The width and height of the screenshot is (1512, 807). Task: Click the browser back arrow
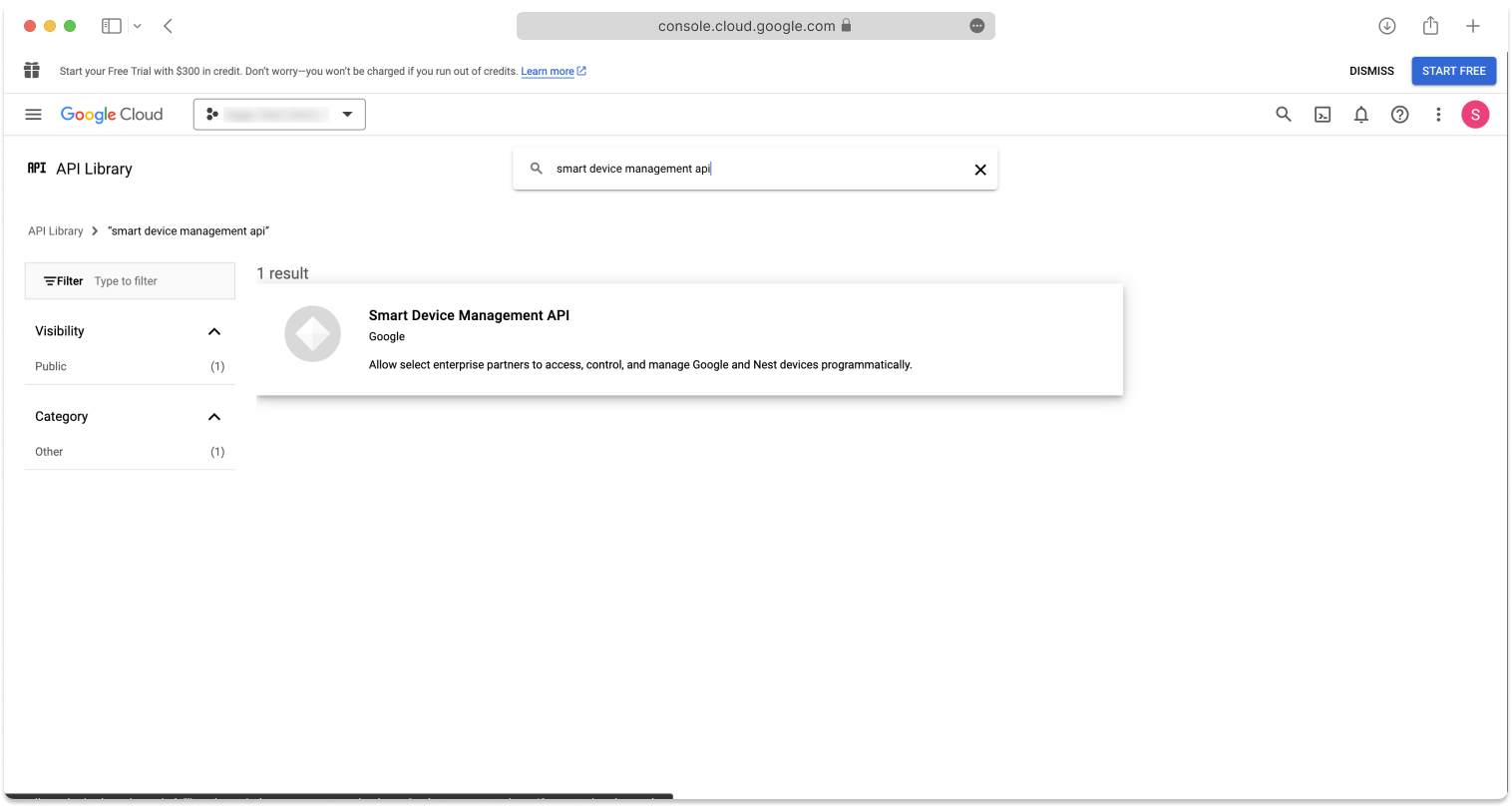[x=167, y=25]
